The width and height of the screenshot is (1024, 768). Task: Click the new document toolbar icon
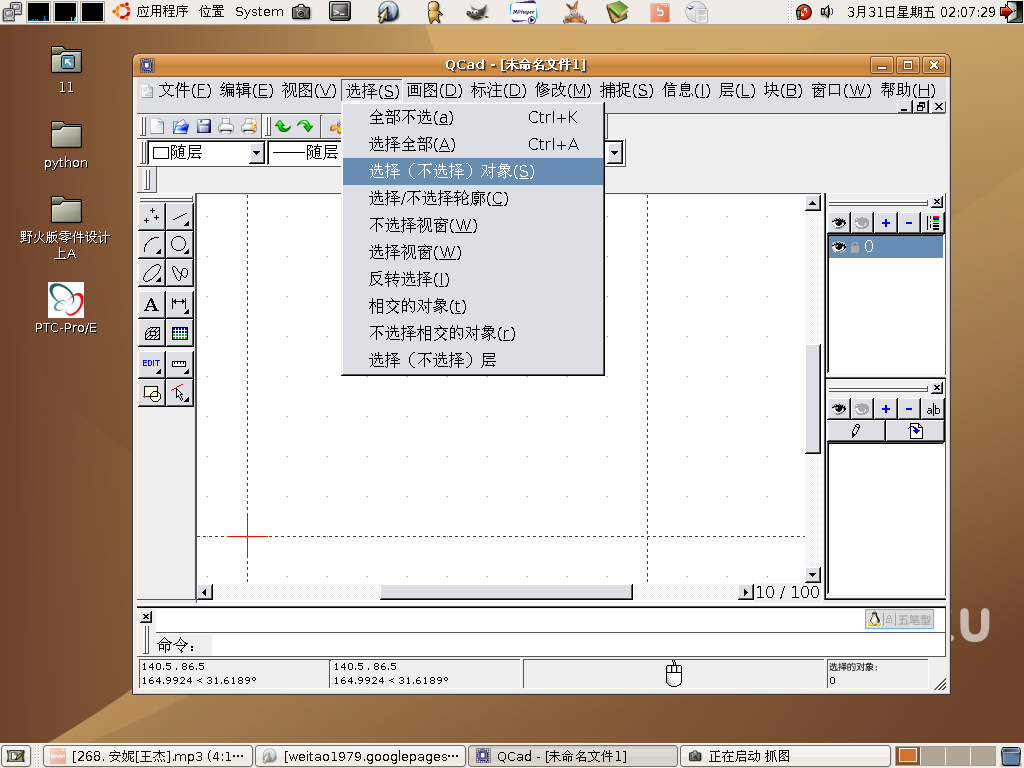[157, 126]
